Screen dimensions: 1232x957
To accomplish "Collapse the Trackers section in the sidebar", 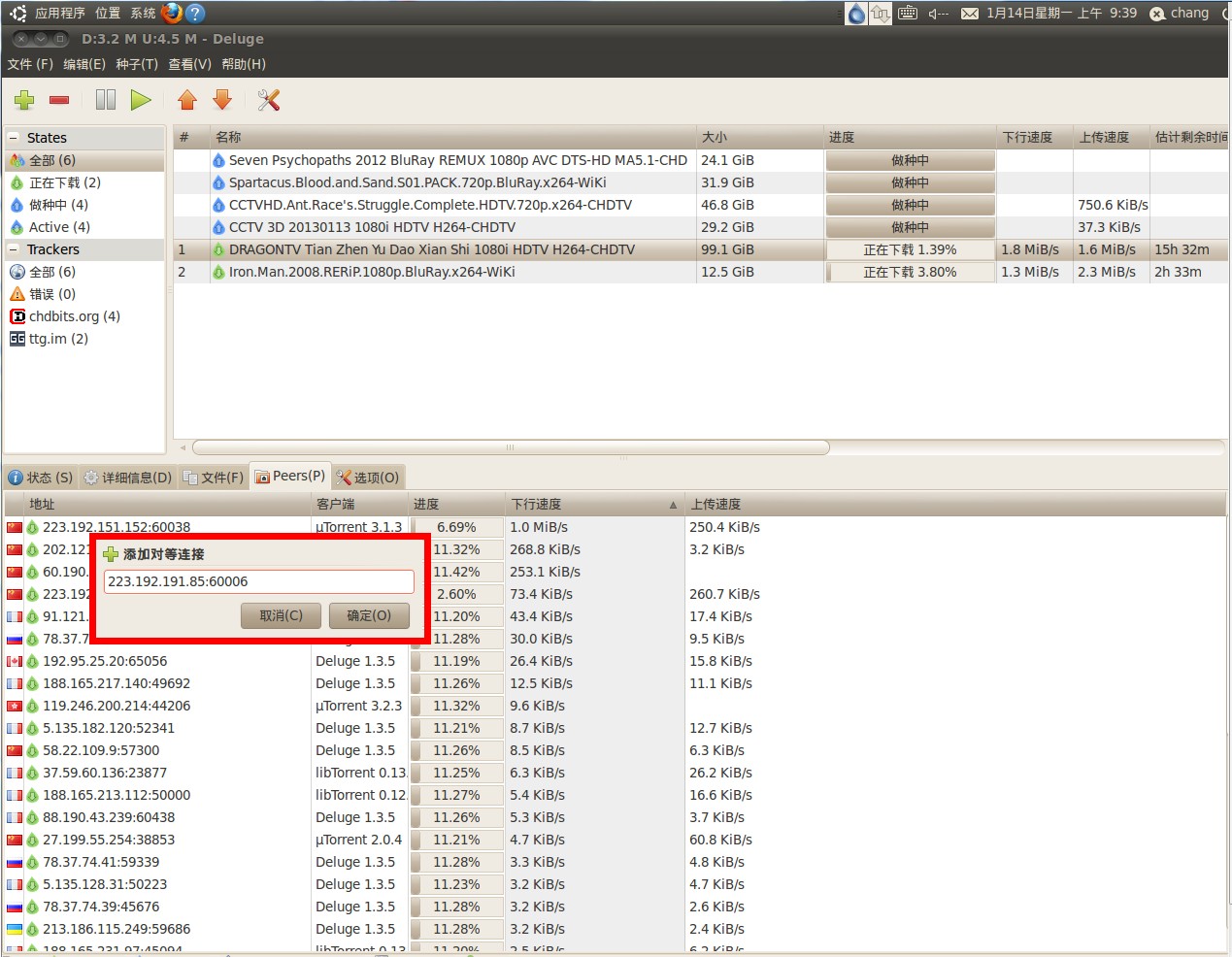I will coord(14,249).
